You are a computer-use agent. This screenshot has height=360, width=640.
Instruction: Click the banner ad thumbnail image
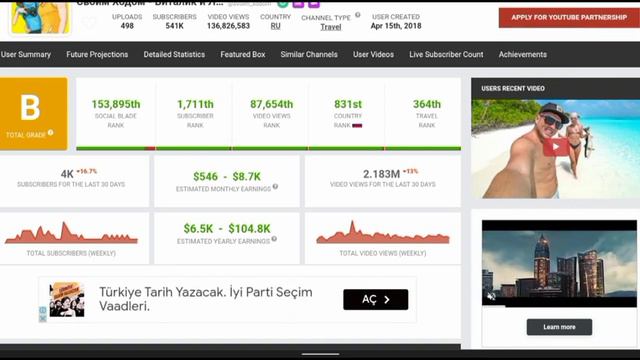[67, 300]
